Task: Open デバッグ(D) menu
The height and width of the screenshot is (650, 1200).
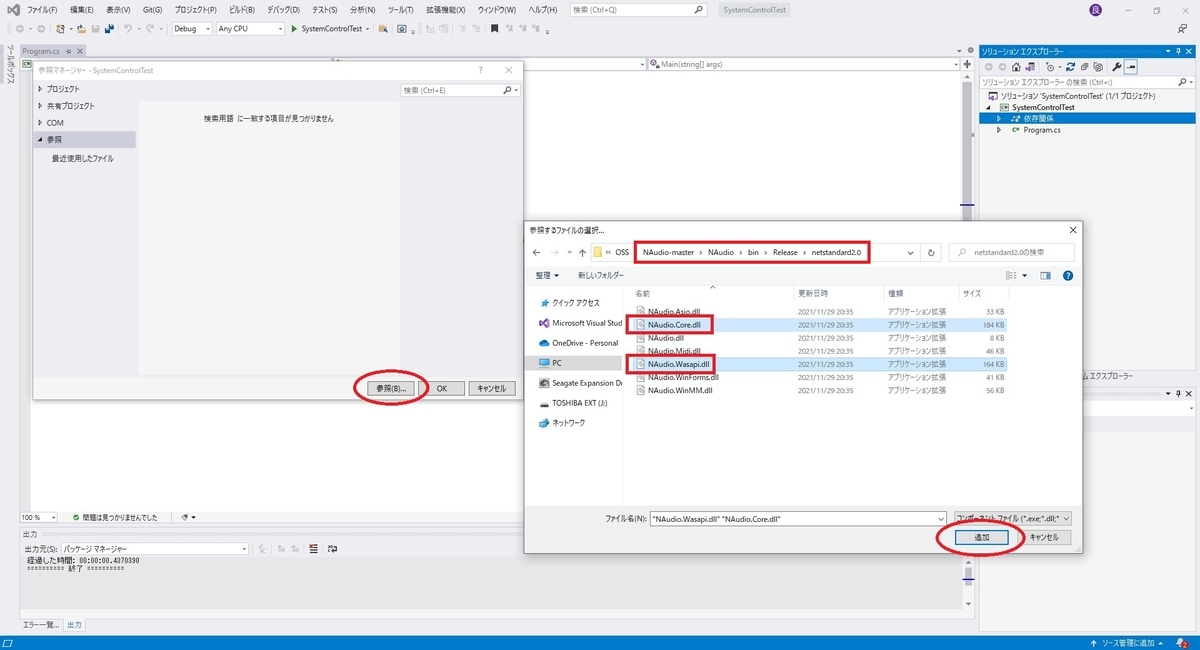Action: (284, 9)
